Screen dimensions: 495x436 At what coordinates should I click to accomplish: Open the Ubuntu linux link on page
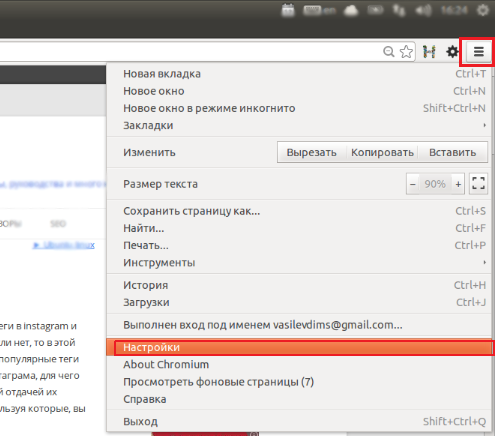64,245
